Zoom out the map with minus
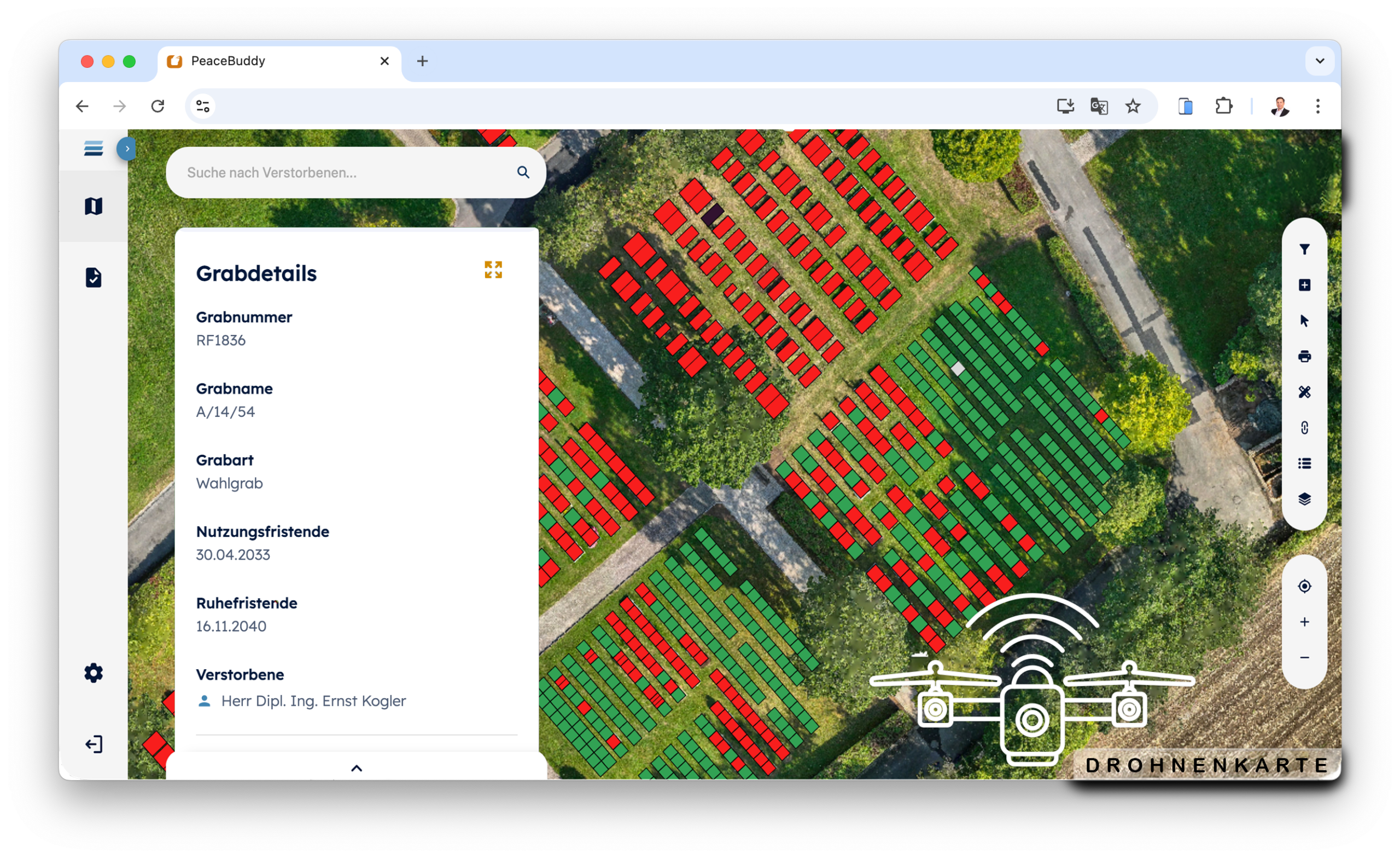The width and height of the screenshot is (1400, 858). tap(1304, 658)
